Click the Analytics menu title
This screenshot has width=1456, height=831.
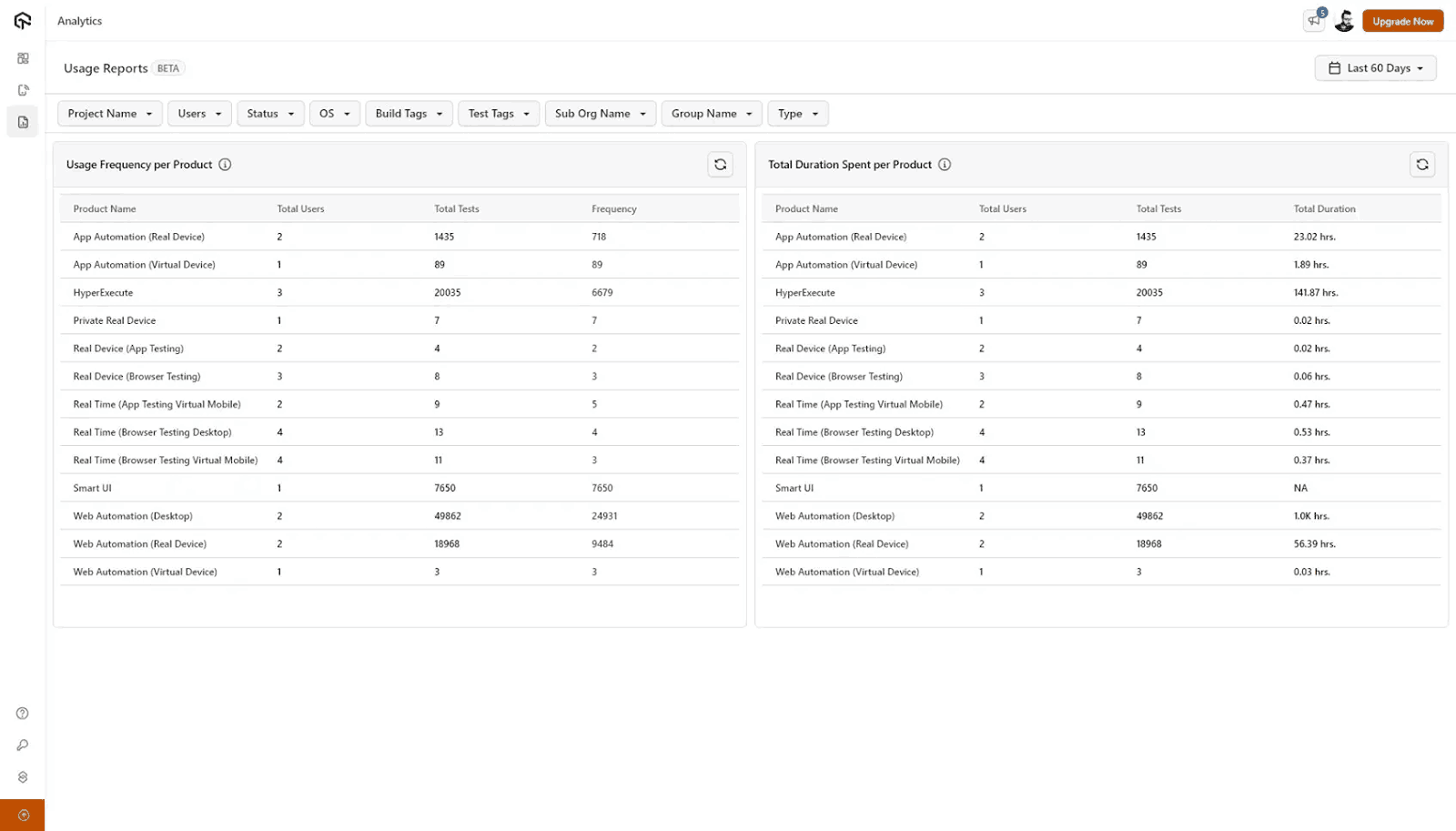tap(79, 20)
